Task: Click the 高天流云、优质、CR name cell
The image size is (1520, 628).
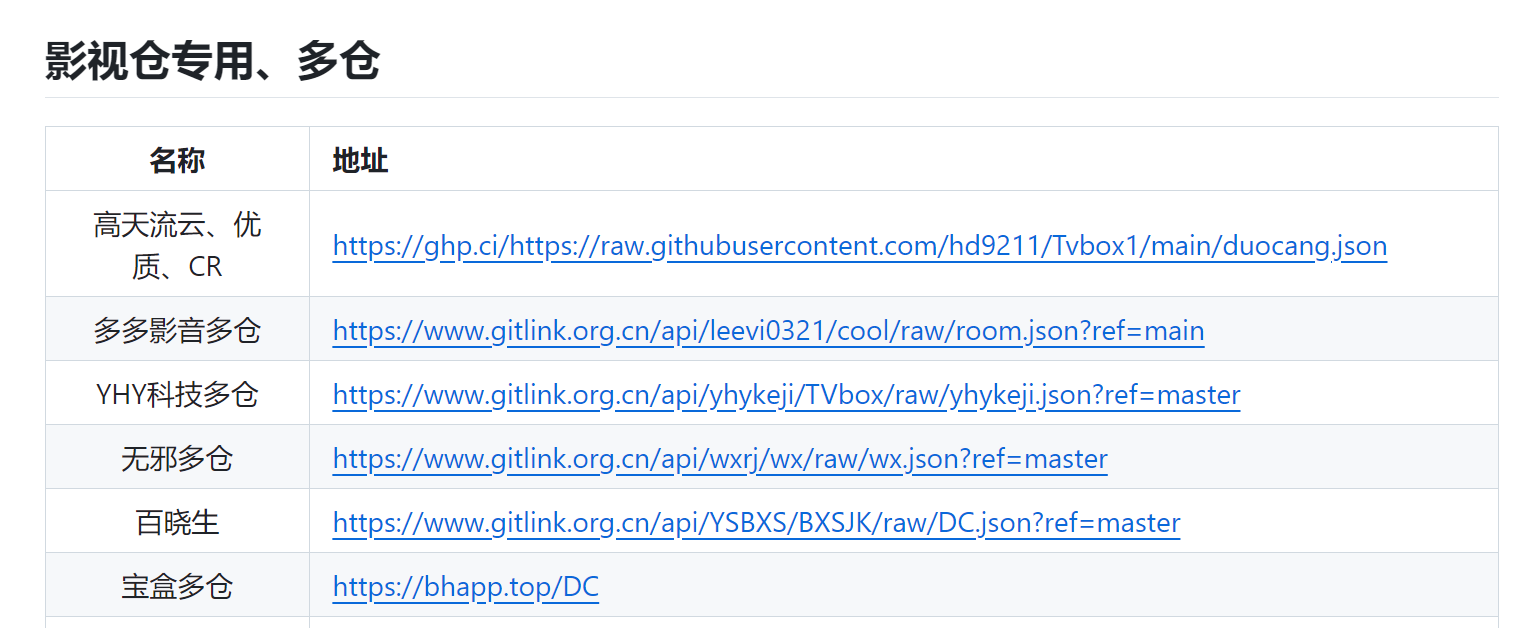Action: coord(177,245)
